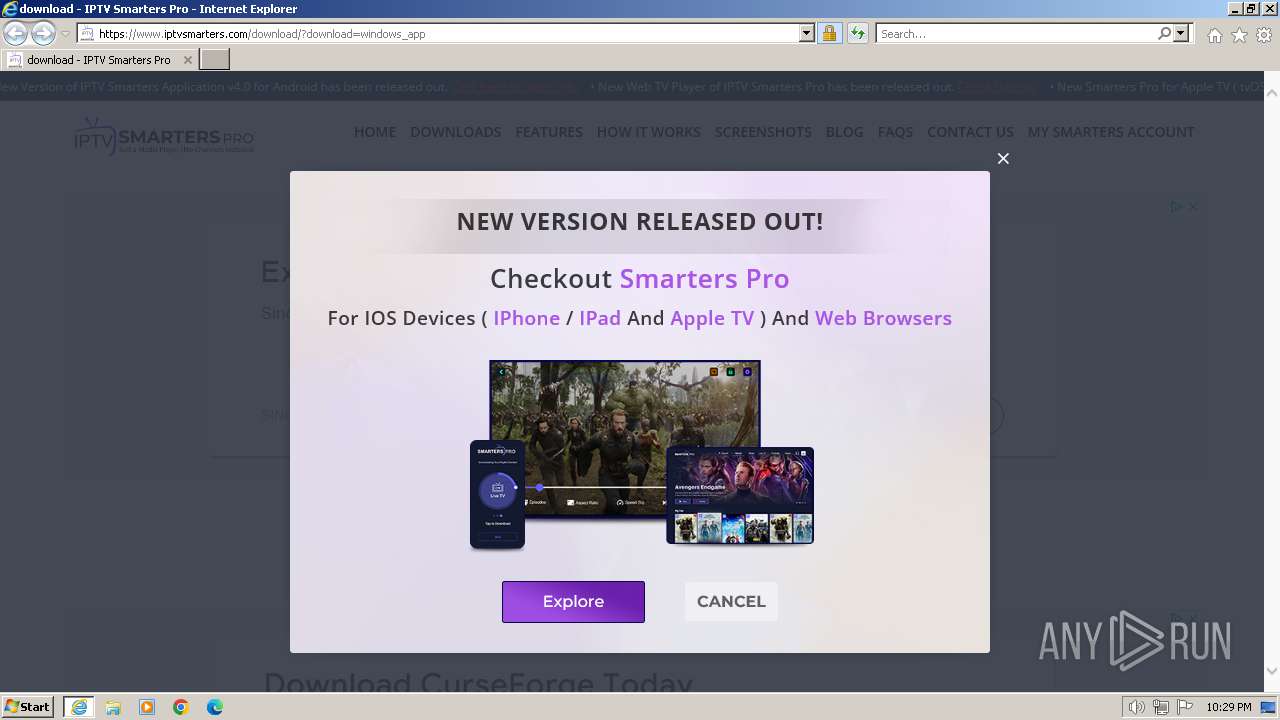Go forward using the browser Forward arrow
1280x720 pixels.
(x=43, y=34)
